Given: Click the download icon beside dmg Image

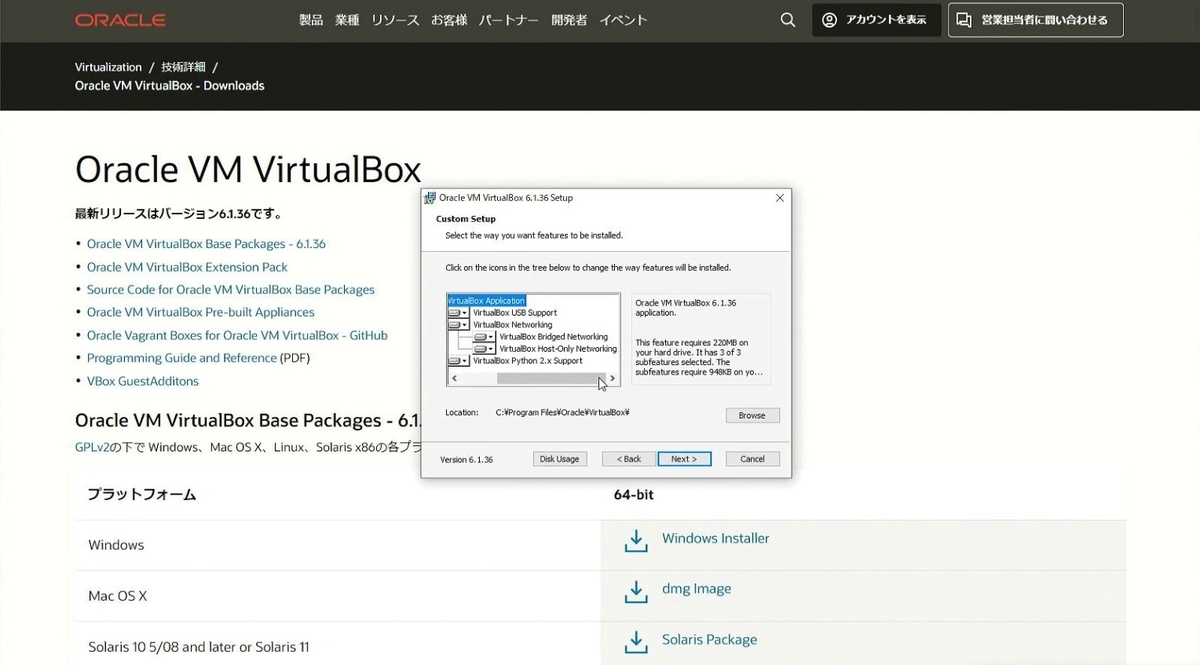Looking at the screenshot, I should [x=635, y=592].
